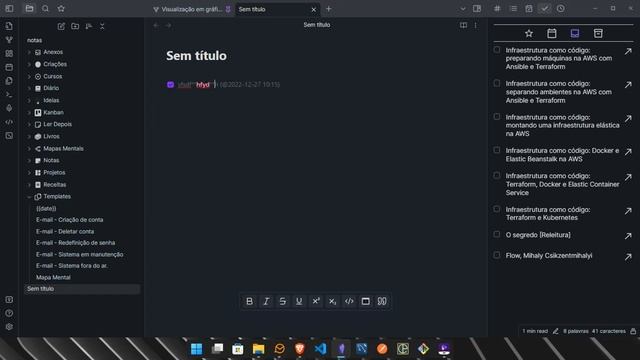Open the bookmarks star icon in top bar
This screenshot has width=640, height=360.
61,9
